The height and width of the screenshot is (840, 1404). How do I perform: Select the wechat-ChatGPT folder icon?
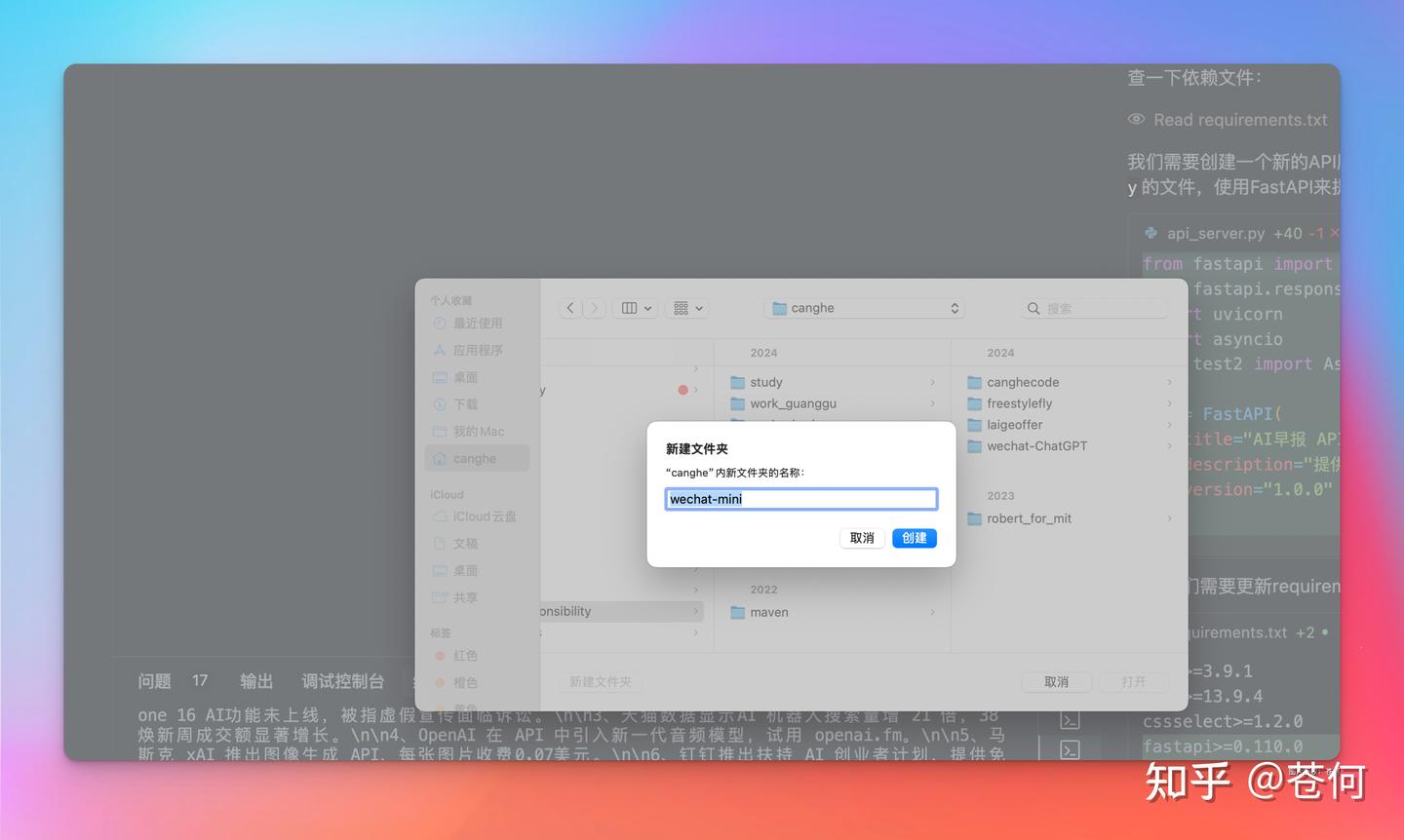click(974, 446)
